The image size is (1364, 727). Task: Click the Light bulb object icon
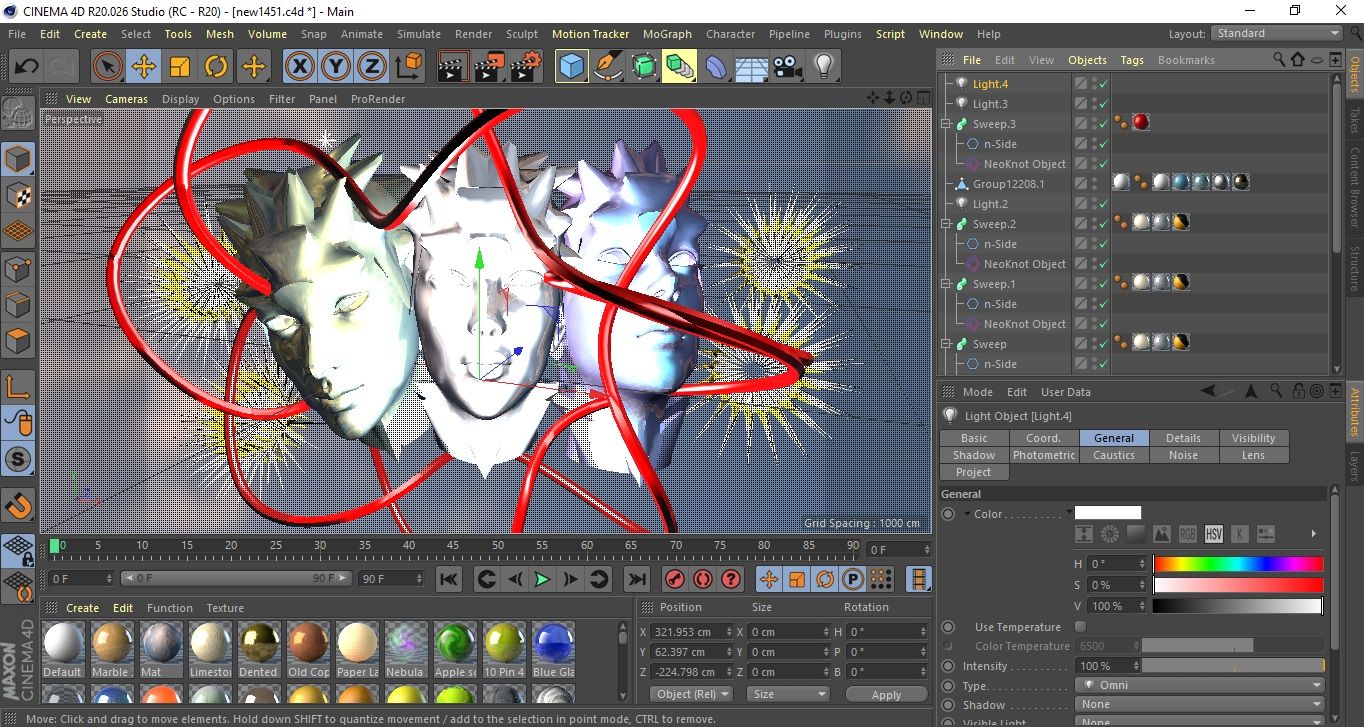point(823,67)
